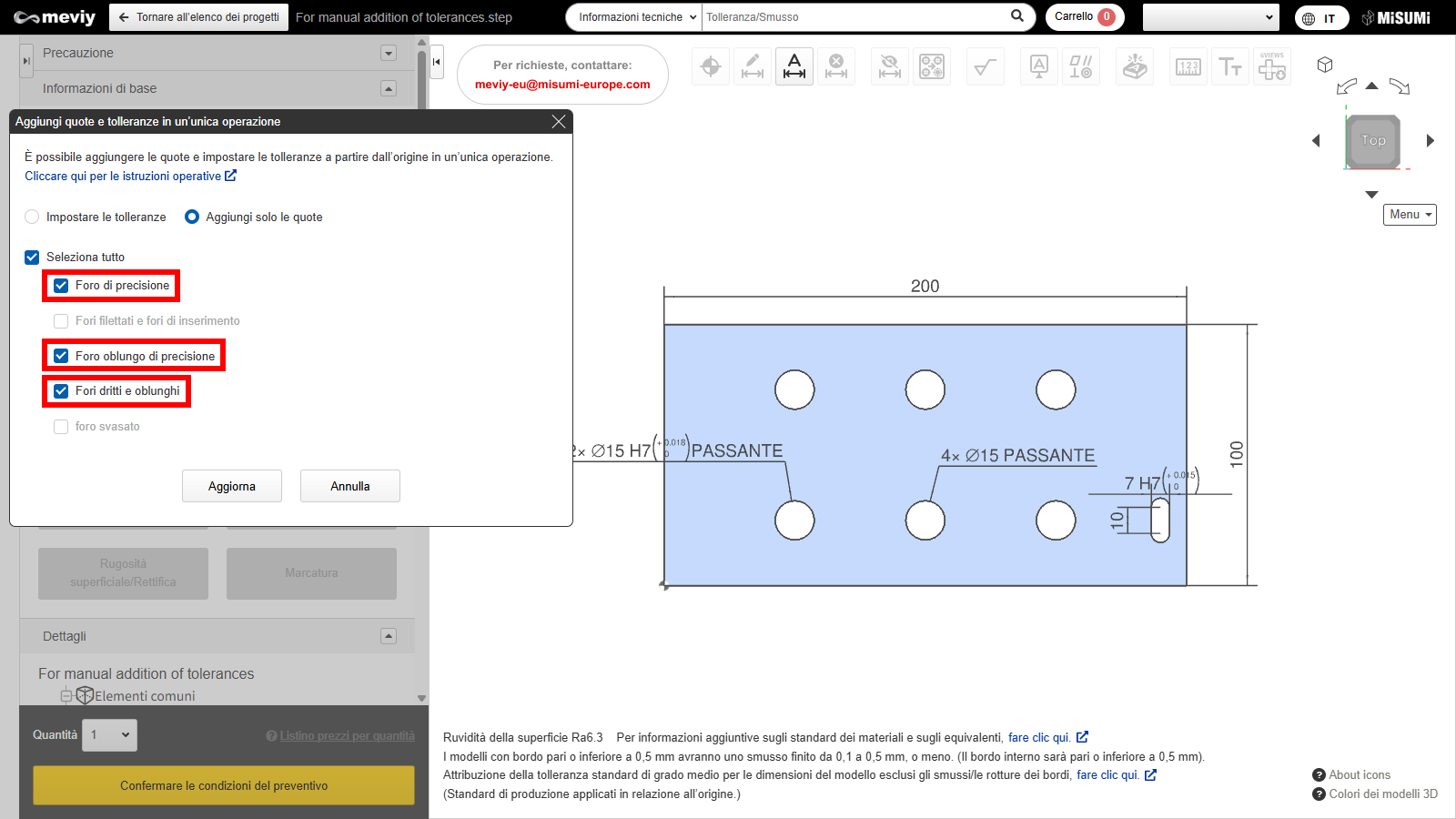Collapse the Dettagli section
1456x819 pixels.
389,636
